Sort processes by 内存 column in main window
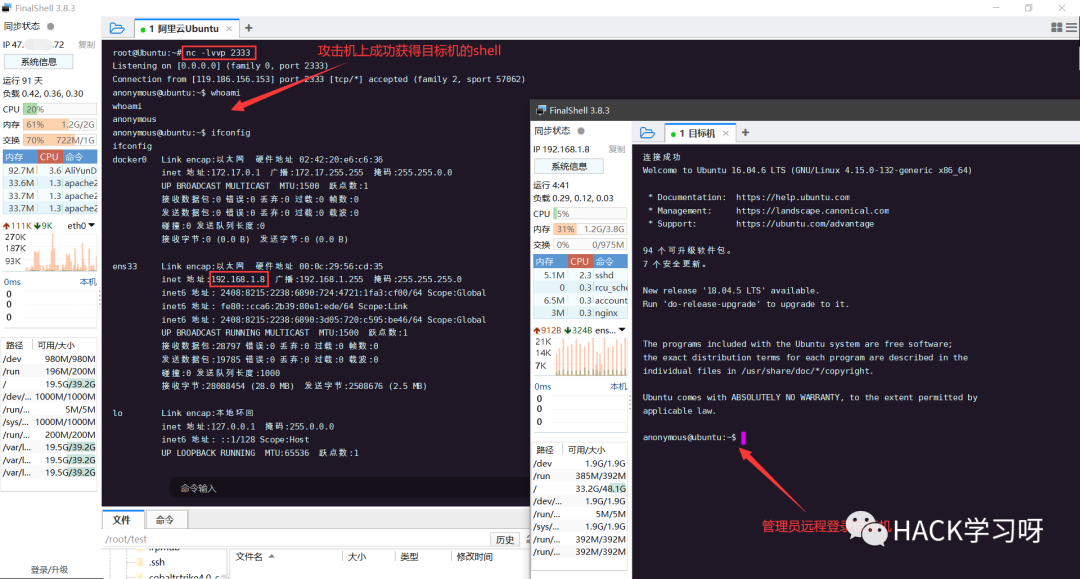Viewport: 1080px width, 579px height. click(20, 157)
